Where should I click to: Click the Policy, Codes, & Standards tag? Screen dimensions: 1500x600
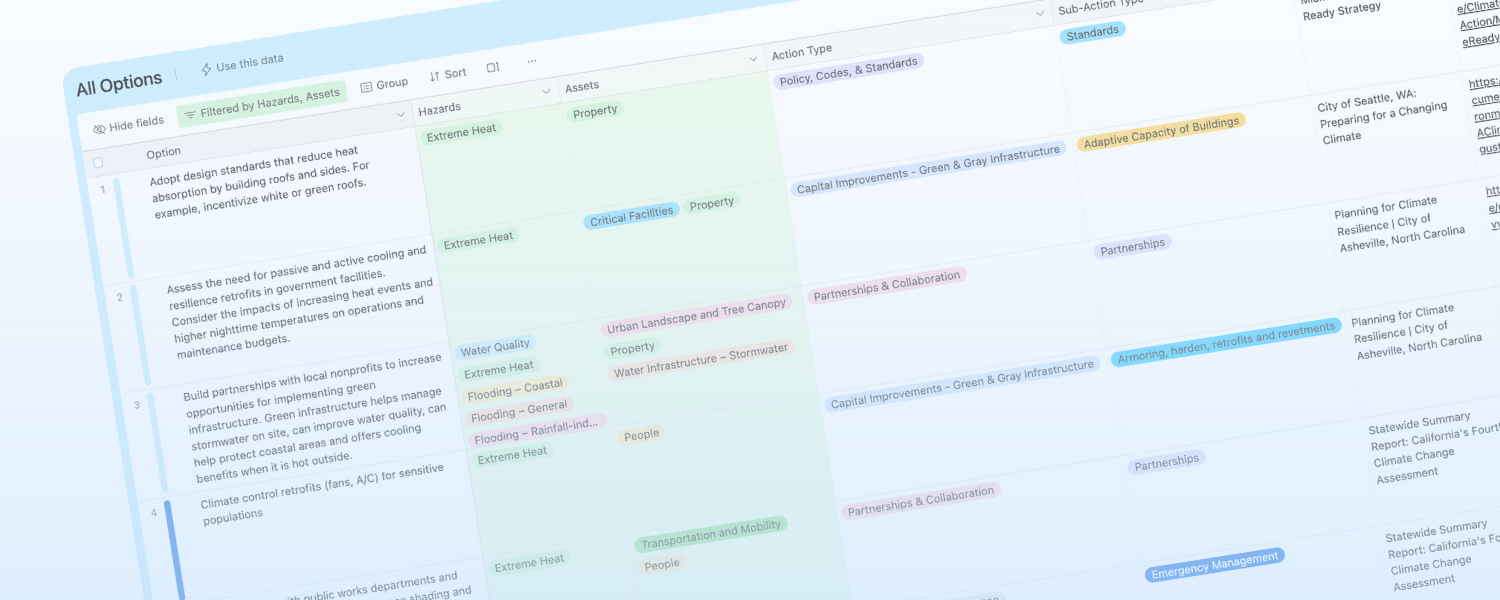pos(848,72)
